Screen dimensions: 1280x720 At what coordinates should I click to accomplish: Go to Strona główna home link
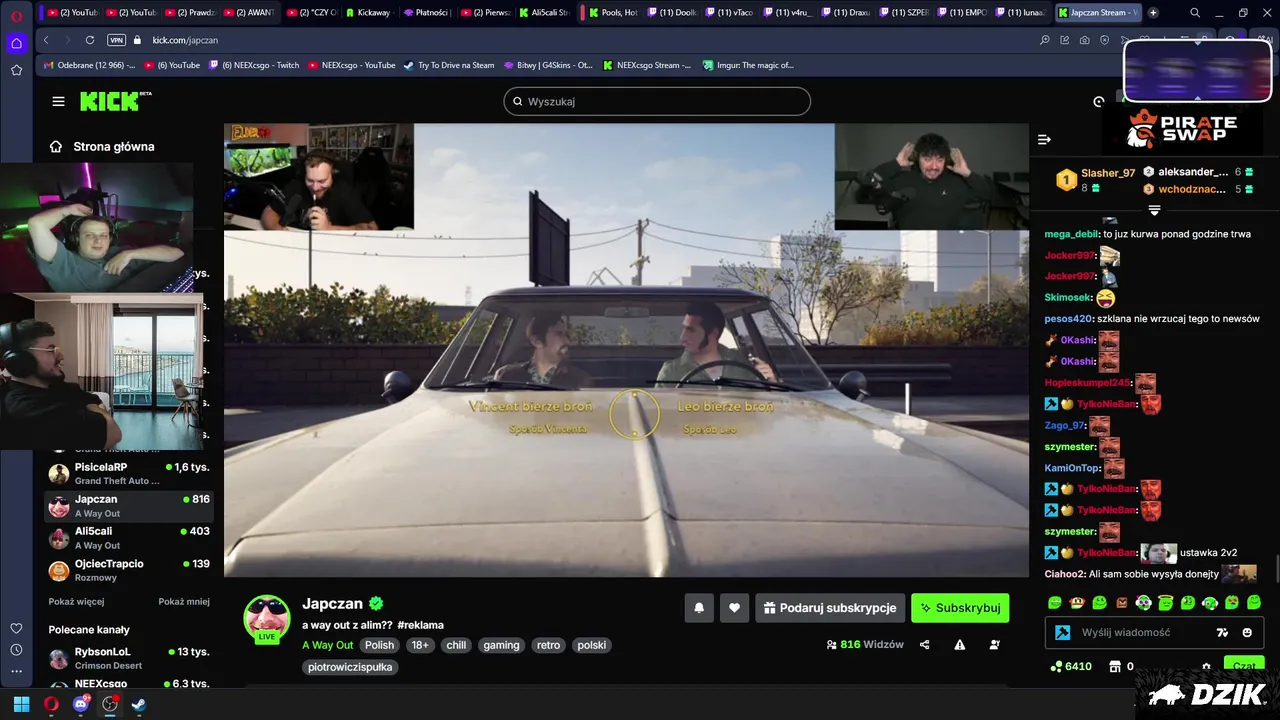point(102,146)
